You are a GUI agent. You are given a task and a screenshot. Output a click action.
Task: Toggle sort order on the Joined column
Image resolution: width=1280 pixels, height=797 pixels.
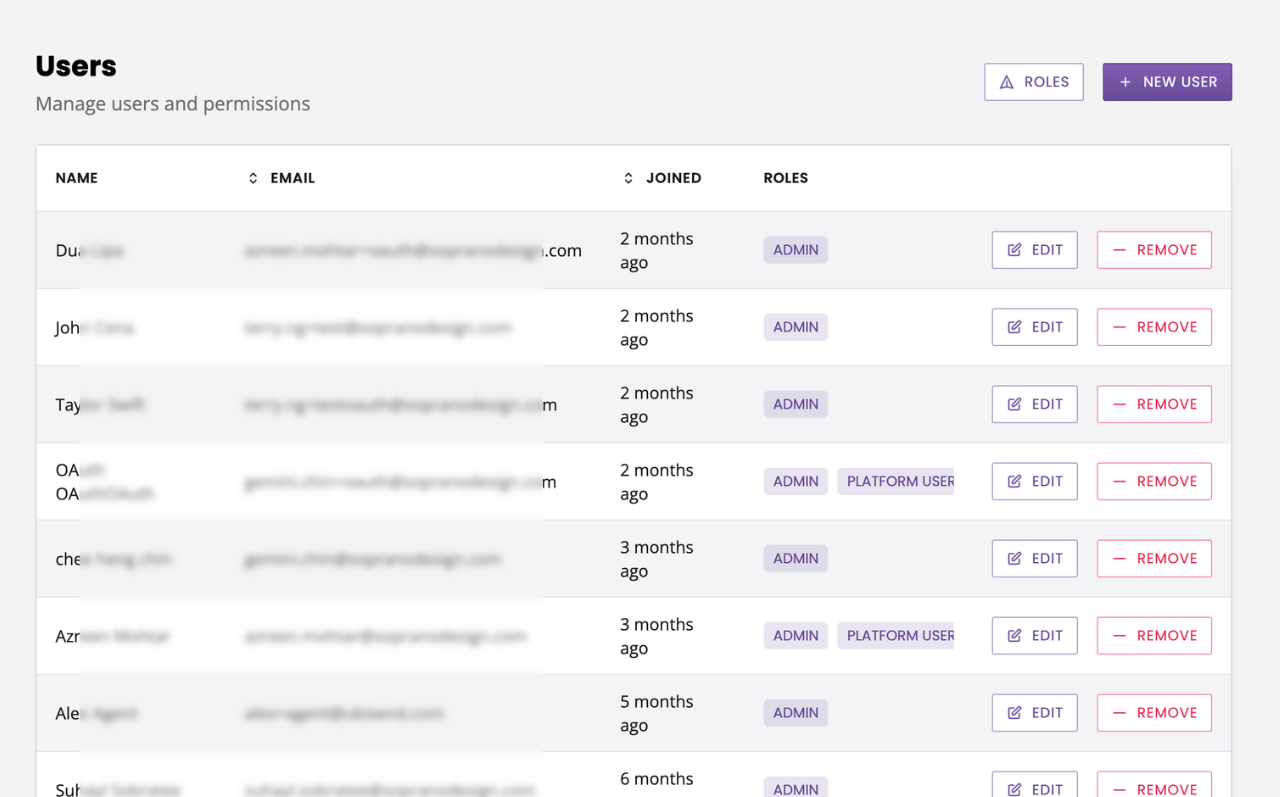coord(628,177)
